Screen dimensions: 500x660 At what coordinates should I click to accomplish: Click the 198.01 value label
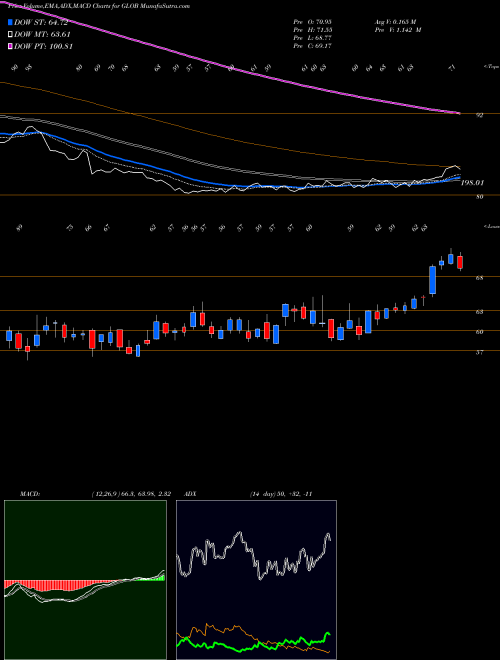pyautogui.click(x=473, y=183)
